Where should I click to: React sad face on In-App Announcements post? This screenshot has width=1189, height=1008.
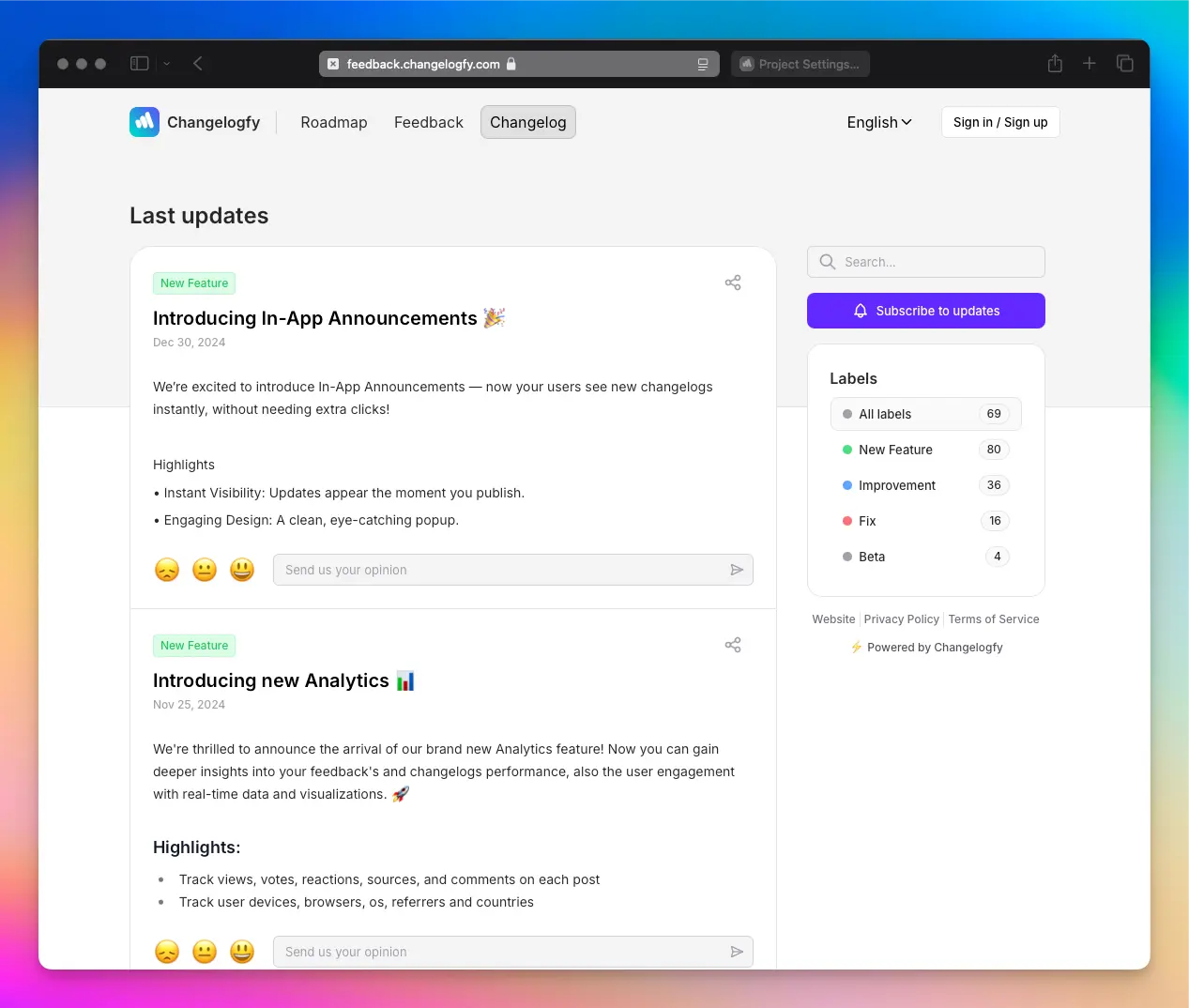(x=167, y=570)
